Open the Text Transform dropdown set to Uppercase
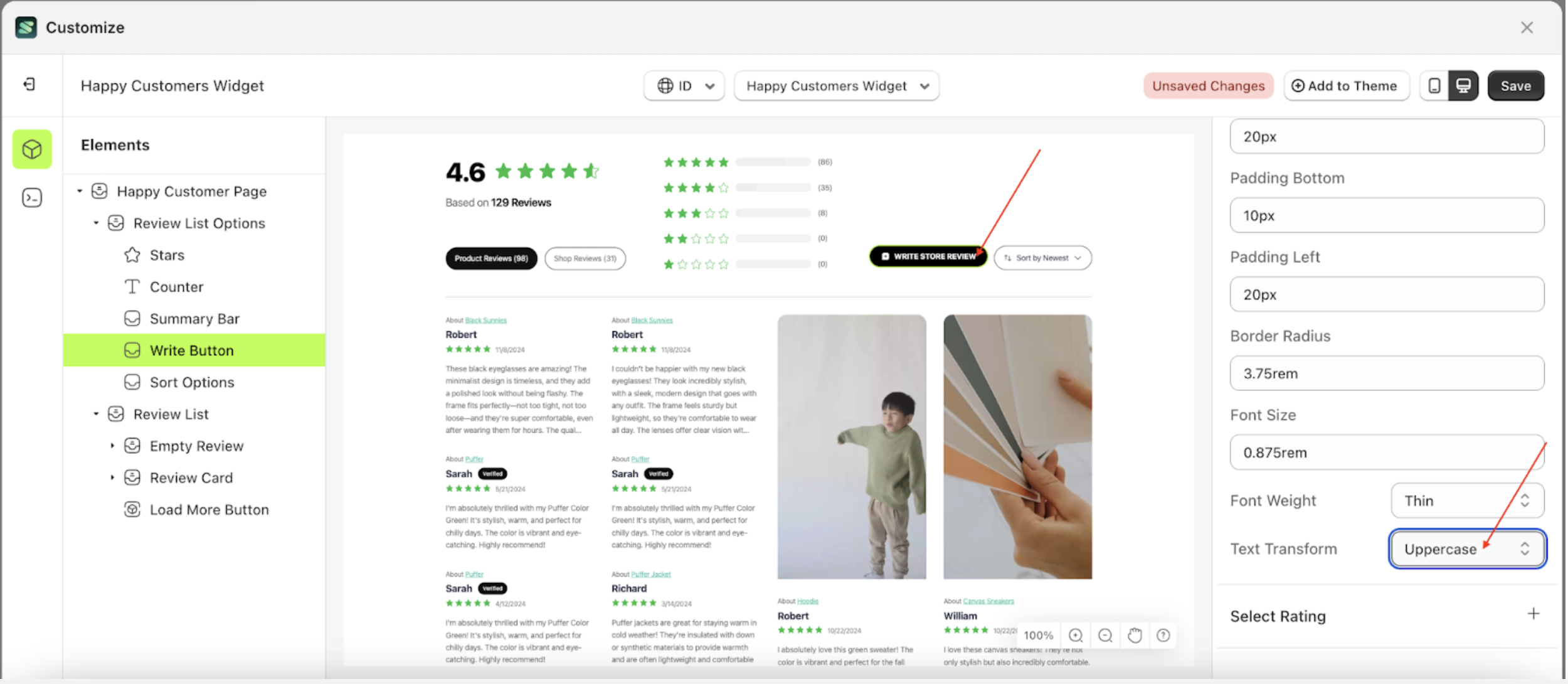This screenshot has height=684, width=1568. tap(1468, 548)
